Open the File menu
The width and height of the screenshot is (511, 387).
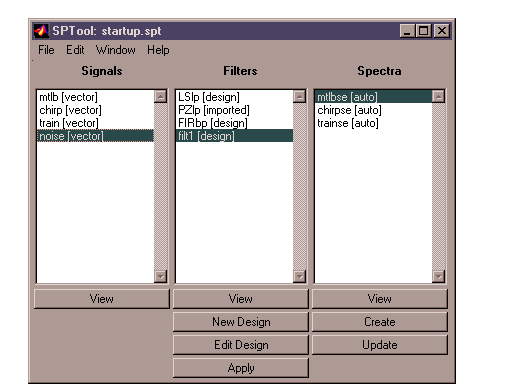tap(46, 50)
